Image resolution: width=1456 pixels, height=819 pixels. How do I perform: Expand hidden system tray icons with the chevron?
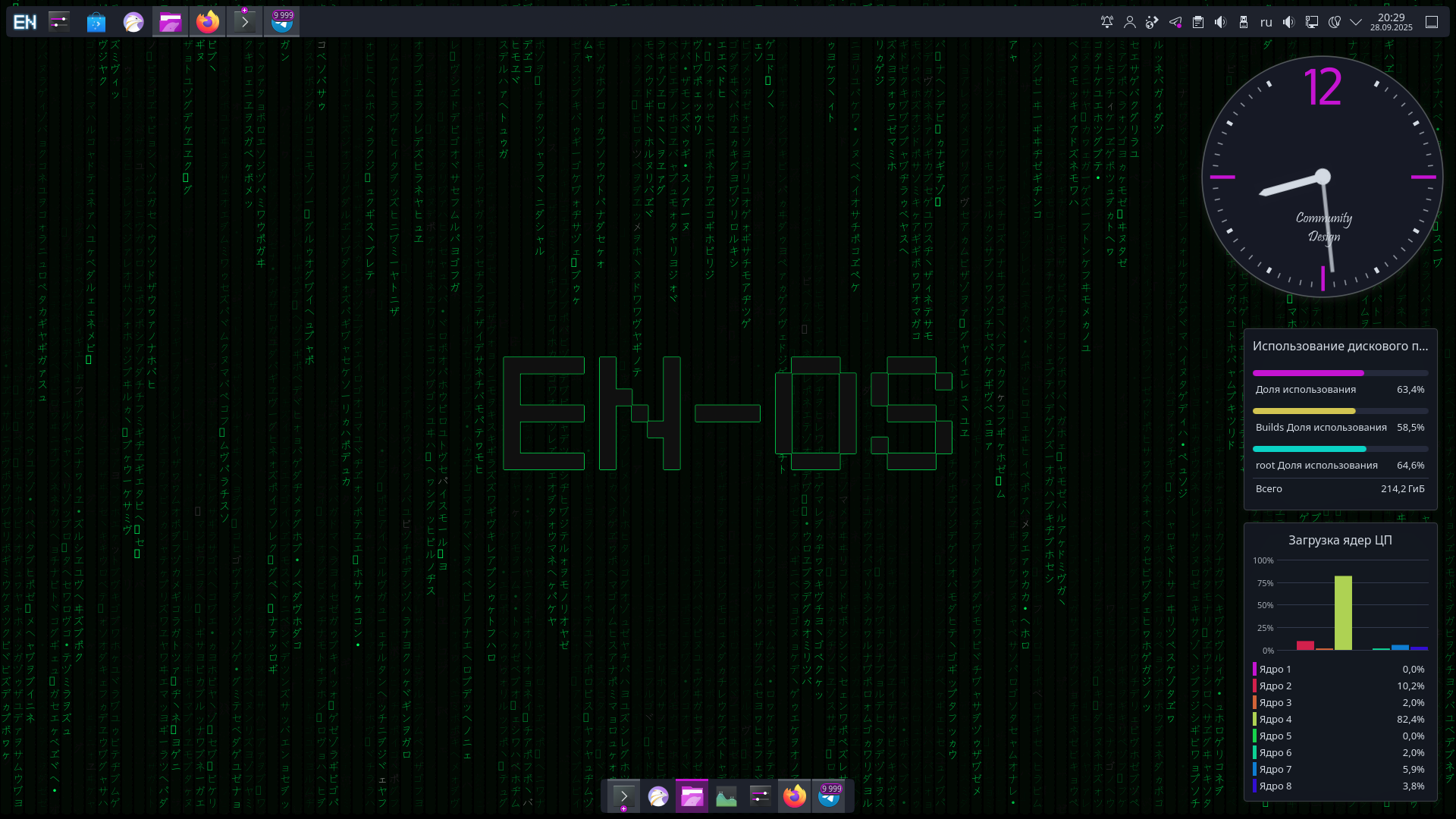click(1356, 22)
